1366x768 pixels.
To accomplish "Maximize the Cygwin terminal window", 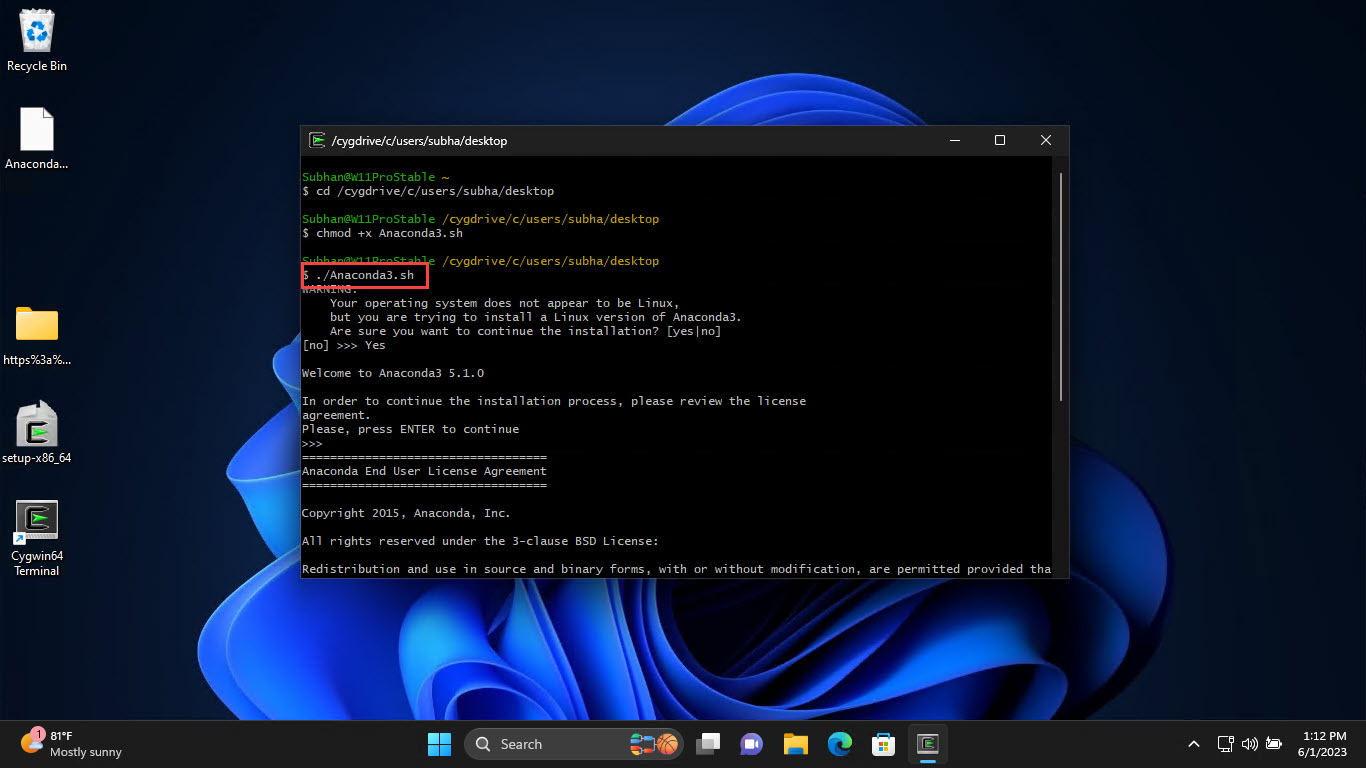I will point(999,140).
